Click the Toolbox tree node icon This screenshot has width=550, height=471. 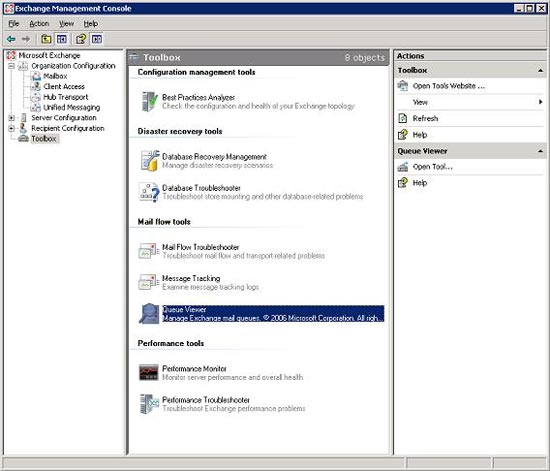click(x=24, y=139)
